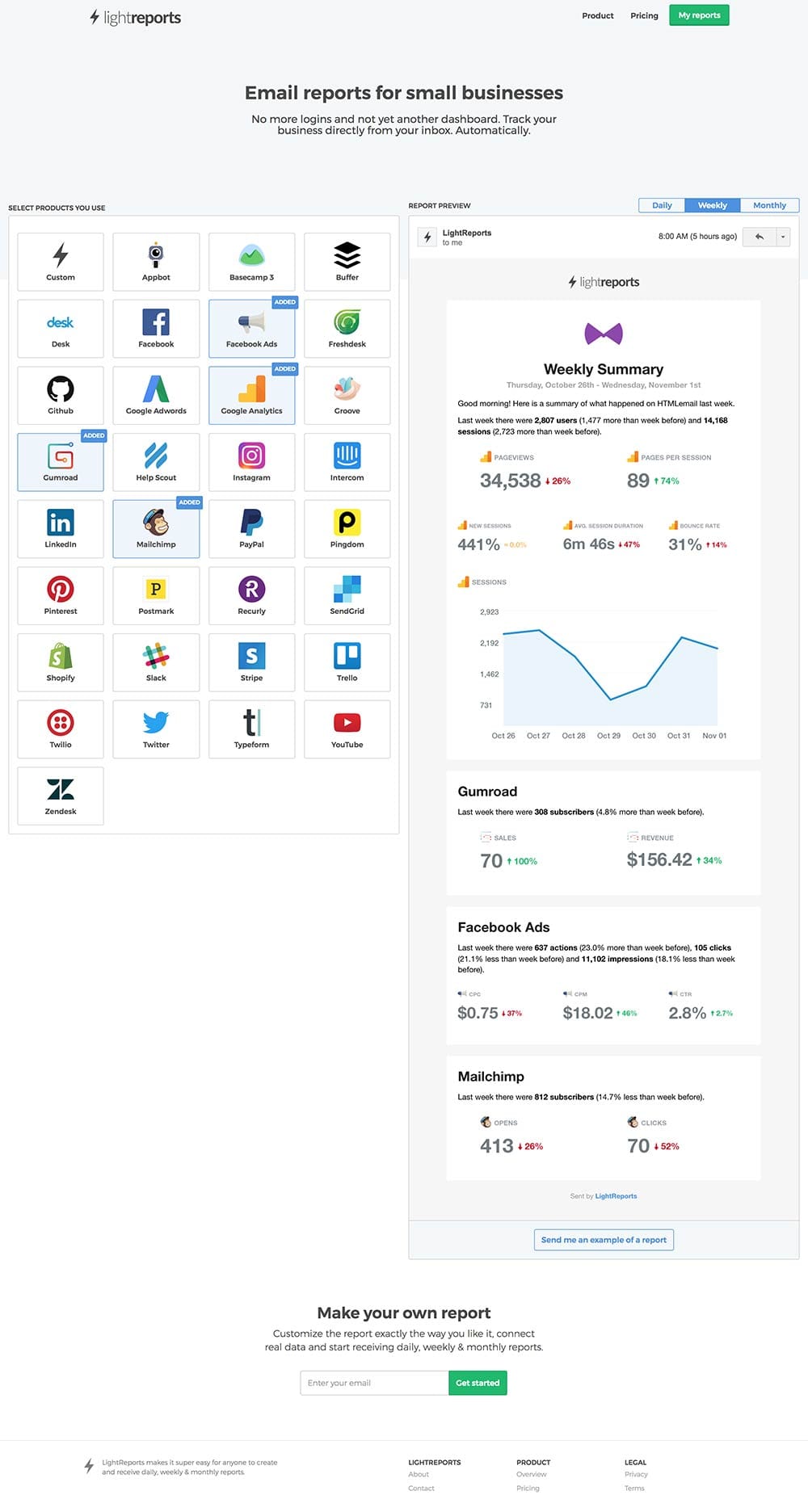Add the Pingdom product
Viewport: 808px width, 1512px height.
(347, 529)
